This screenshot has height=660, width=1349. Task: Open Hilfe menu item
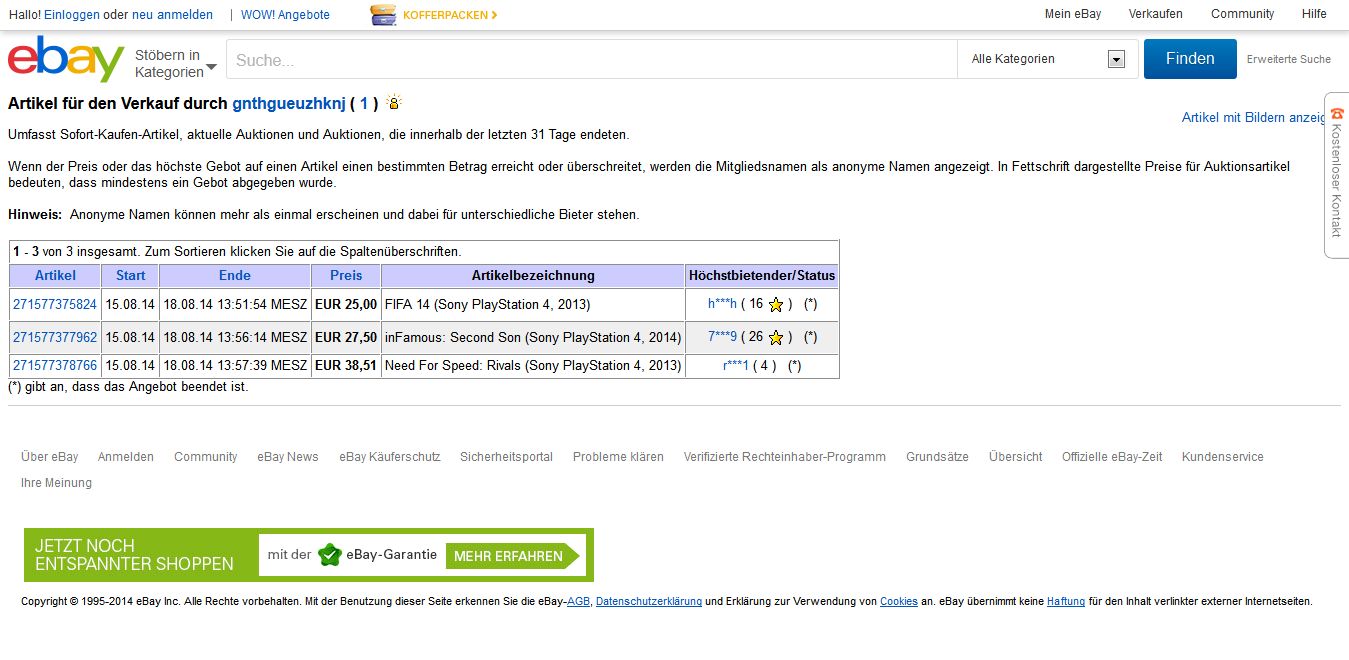pyautogui.click(x=1314, y=14)
